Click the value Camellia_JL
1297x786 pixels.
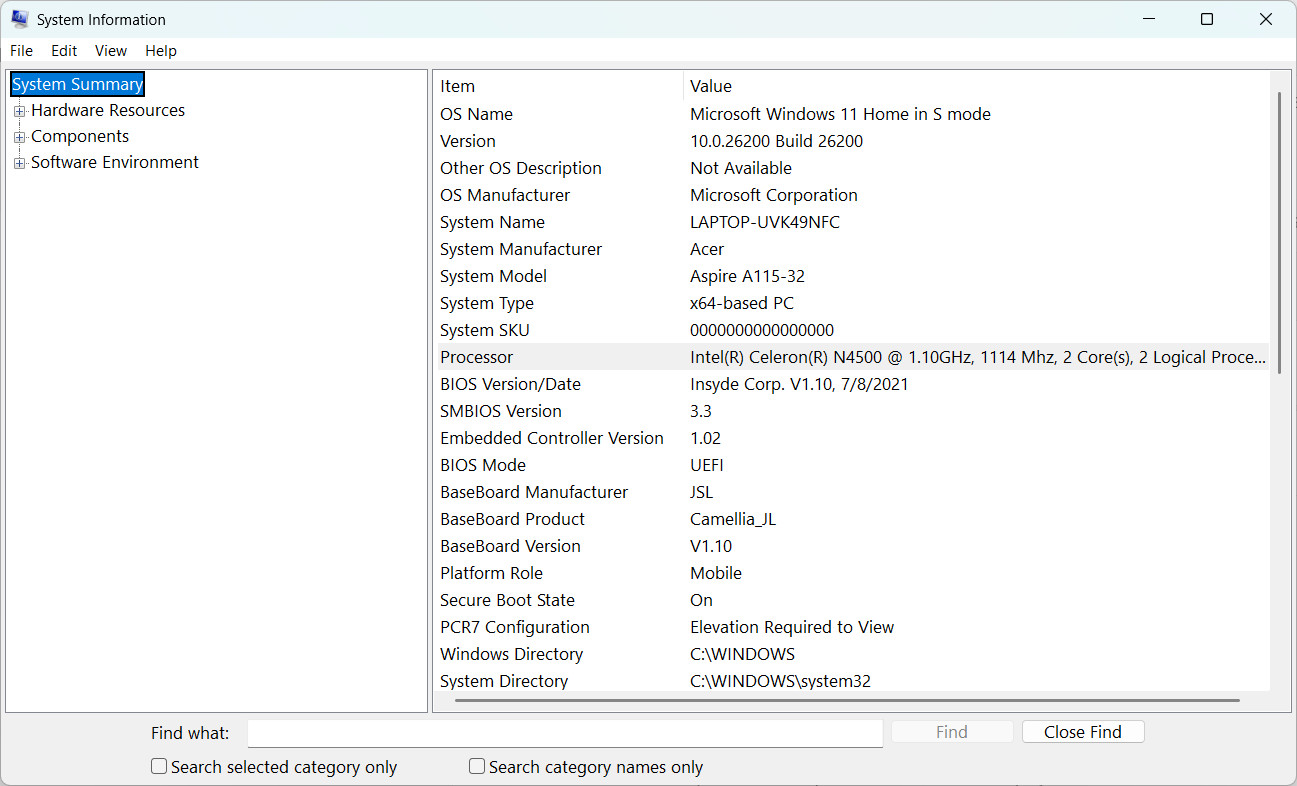(733, 519)
